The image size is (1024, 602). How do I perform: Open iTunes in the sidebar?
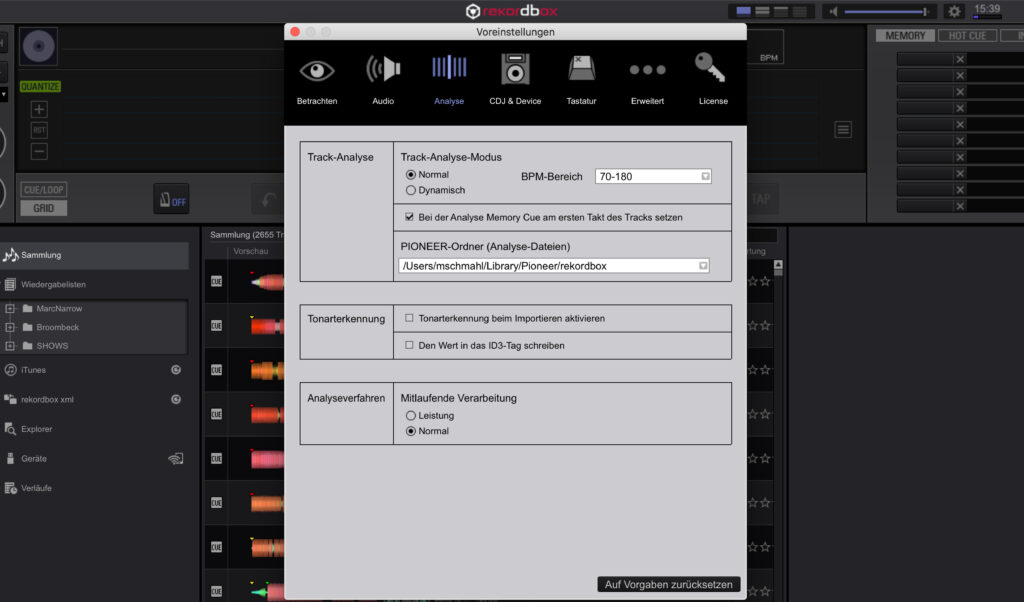[33, 370]
